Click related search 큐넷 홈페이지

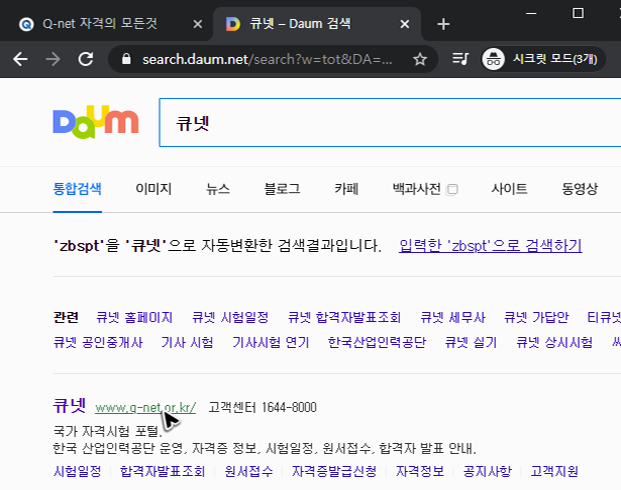click(135, 317)
